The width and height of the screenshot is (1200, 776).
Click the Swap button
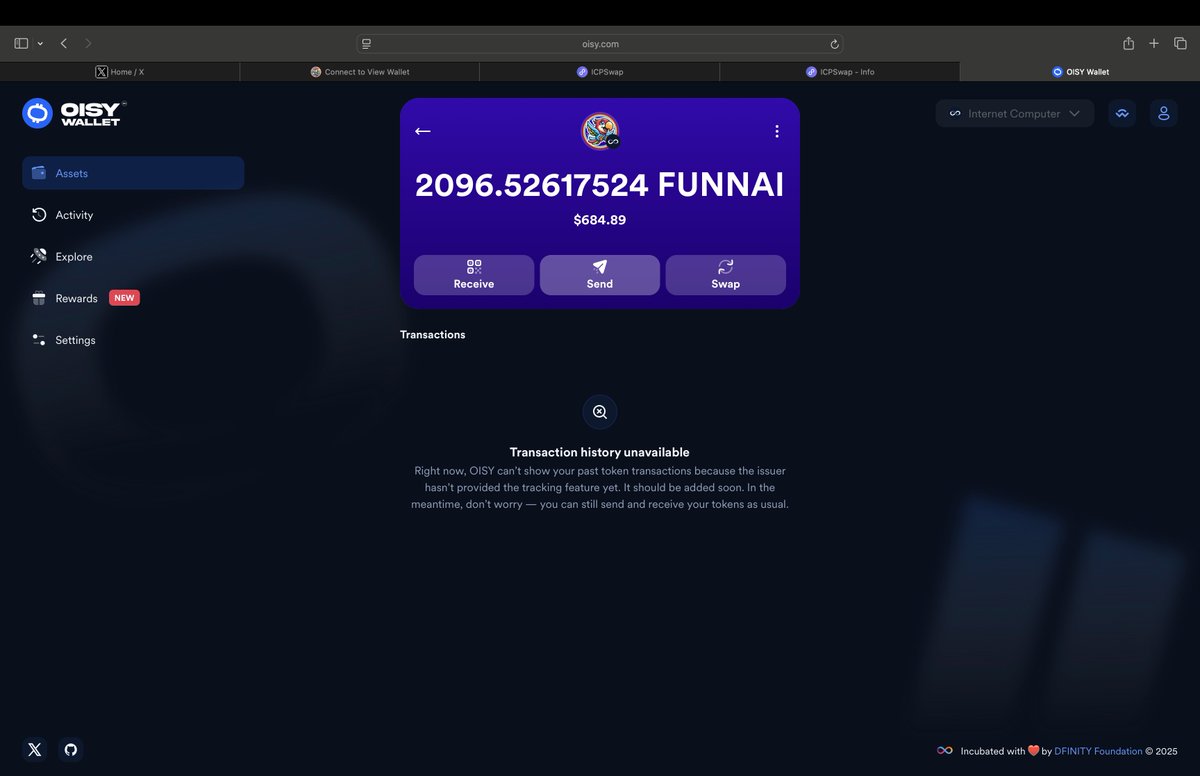[x=725, y=274]
